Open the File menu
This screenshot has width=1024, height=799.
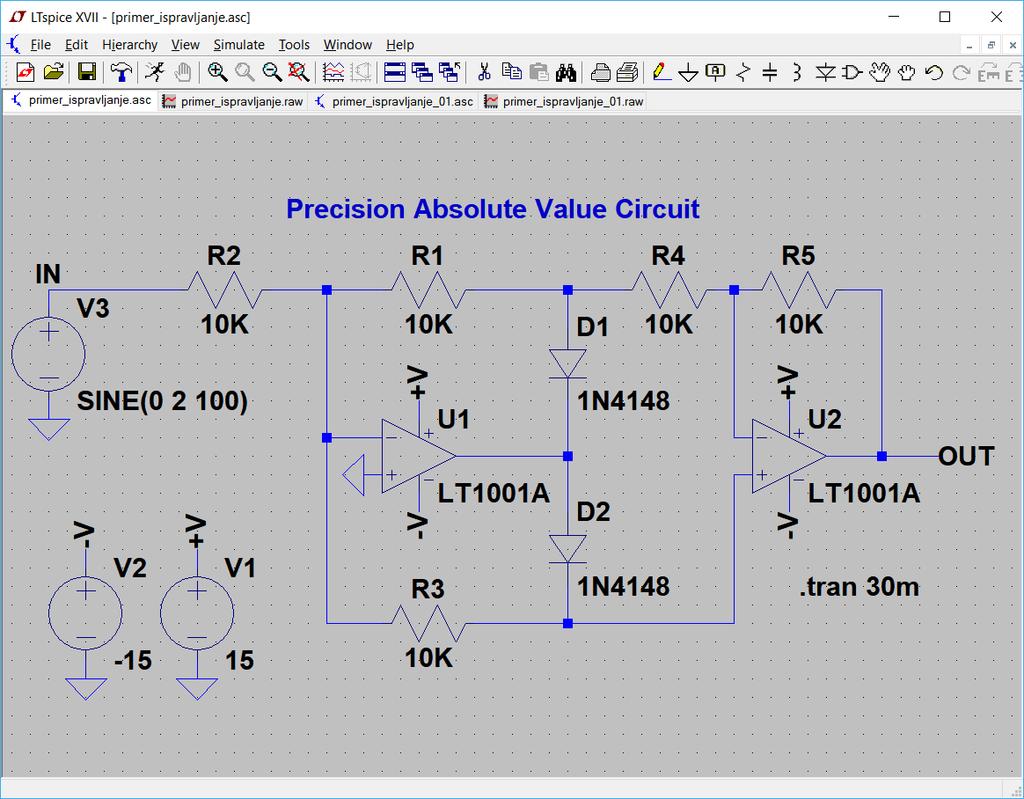(x=40, y=44)
